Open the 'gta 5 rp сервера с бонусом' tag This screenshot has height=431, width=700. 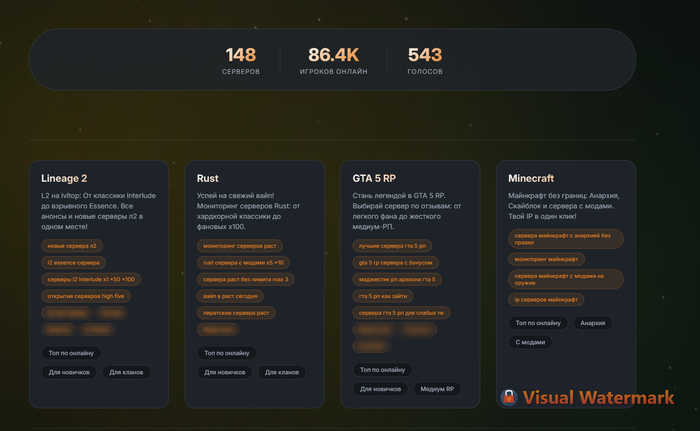click(396, 263)
